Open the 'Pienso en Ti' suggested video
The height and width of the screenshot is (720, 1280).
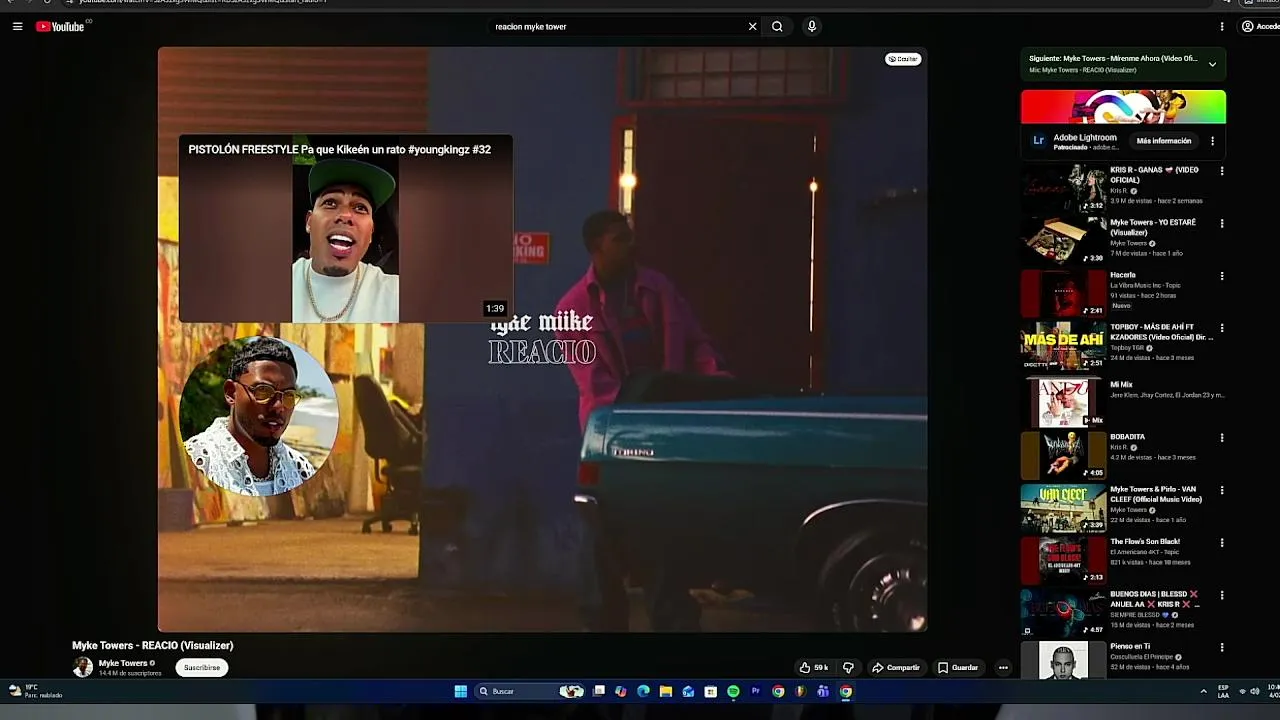point(1063,660)
